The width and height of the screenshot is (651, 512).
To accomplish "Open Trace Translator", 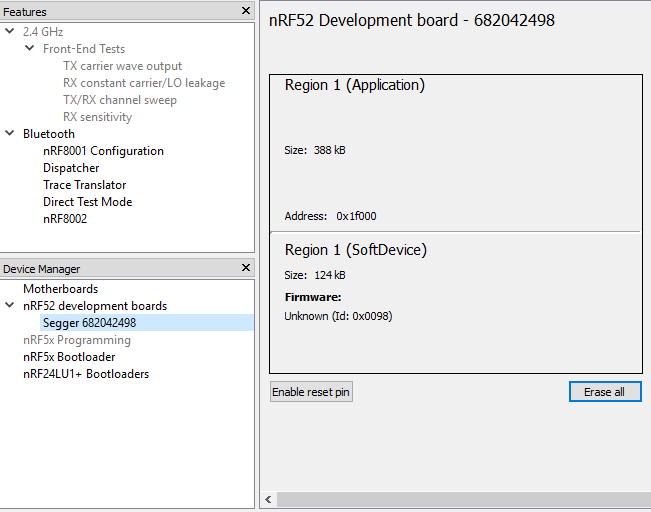I will [85, 185].
